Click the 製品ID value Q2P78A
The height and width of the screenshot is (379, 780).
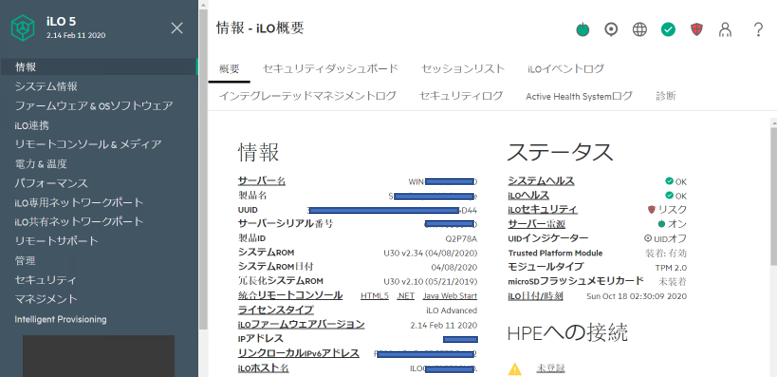pyautogui.click(x=461, y=239)
